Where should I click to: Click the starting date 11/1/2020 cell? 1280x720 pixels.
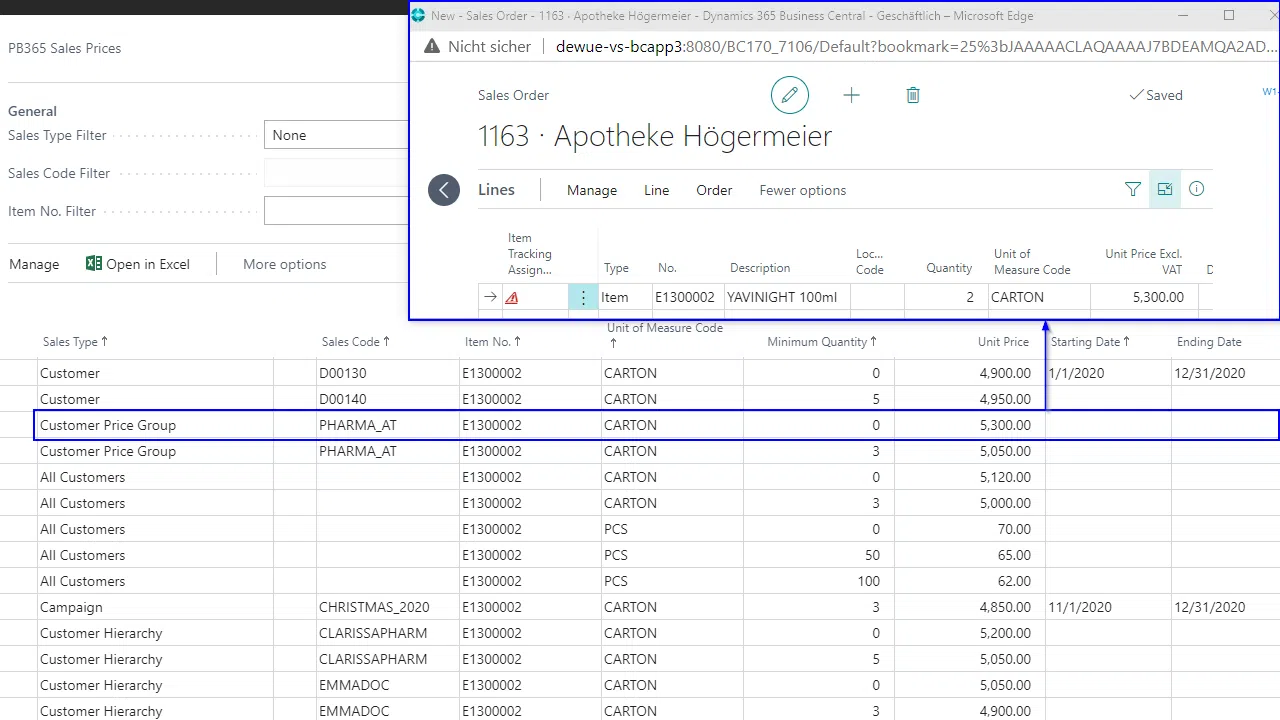pyautogui.click(x=1080, y=607)
